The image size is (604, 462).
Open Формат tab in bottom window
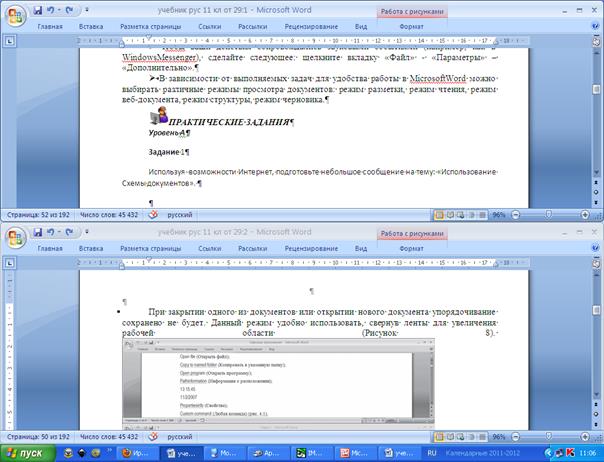(x=411, y=249)
